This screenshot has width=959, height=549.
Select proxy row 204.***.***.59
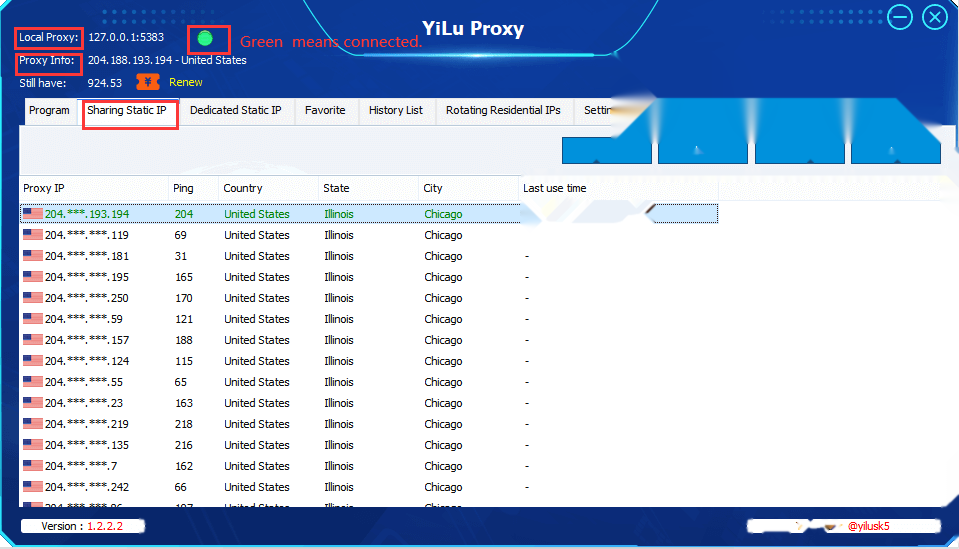click(369, 319)
